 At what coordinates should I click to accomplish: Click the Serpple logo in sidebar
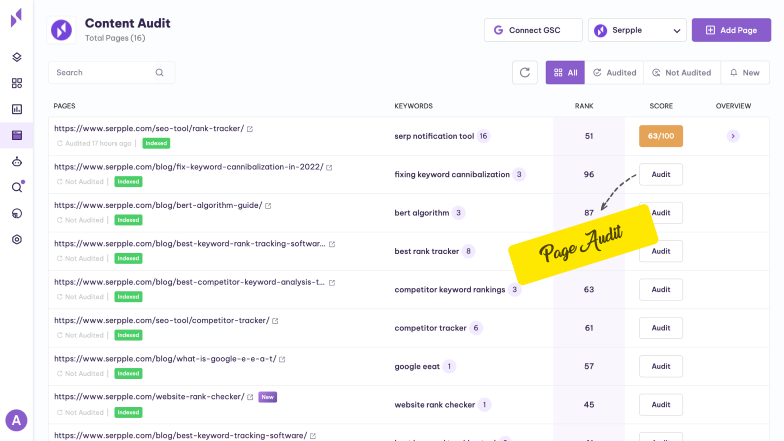click(16, 18)
